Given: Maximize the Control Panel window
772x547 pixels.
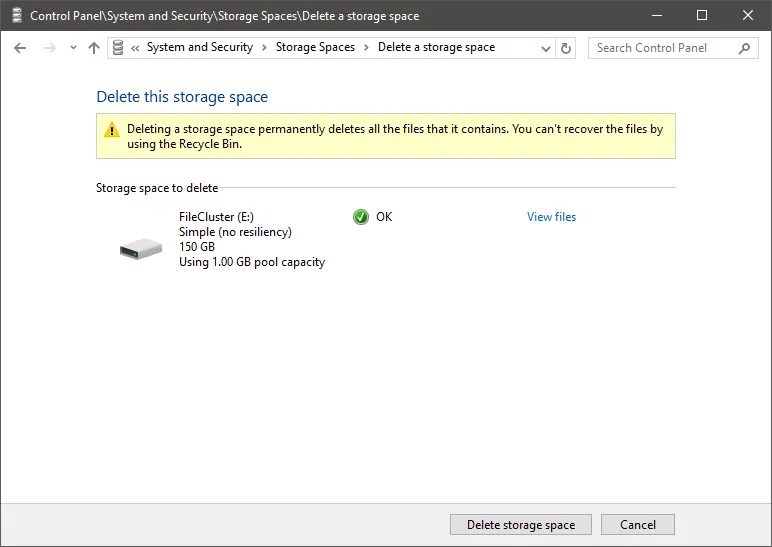Looking at the screenshot, I should click(x=702, y=15).
